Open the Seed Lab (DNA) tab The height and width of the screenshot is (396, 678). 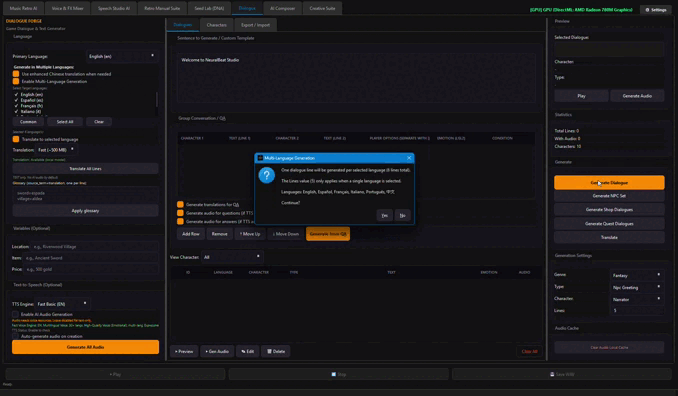(209, 8)
